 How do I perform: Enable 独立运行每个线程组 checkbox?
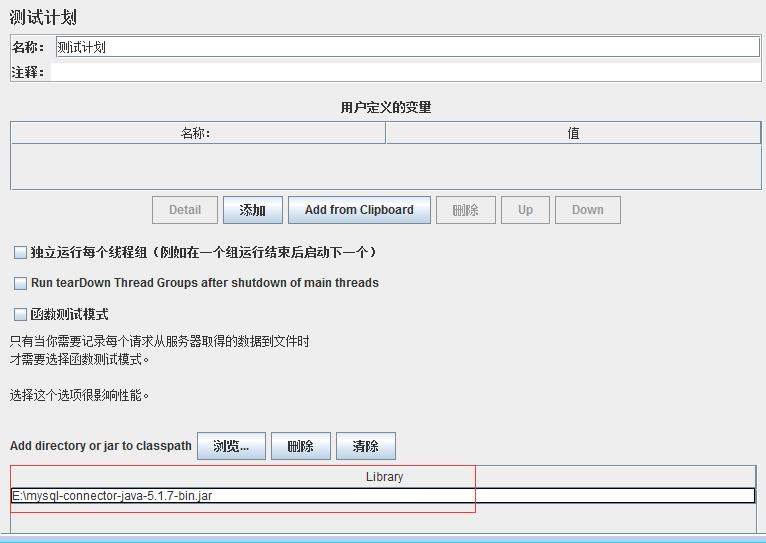pyautogui.click(x=20, y=252)
